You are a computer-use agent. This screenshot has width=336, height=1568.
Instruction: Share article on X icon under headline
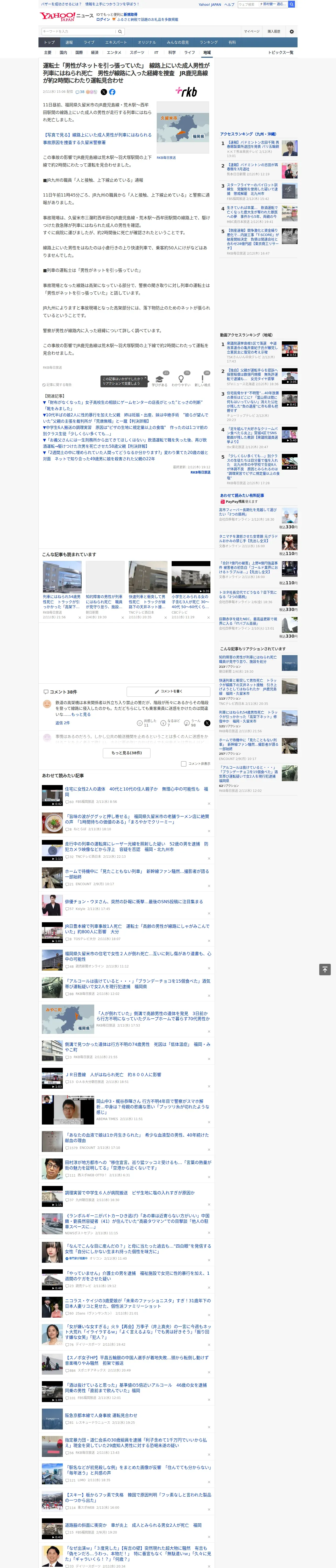104,92
